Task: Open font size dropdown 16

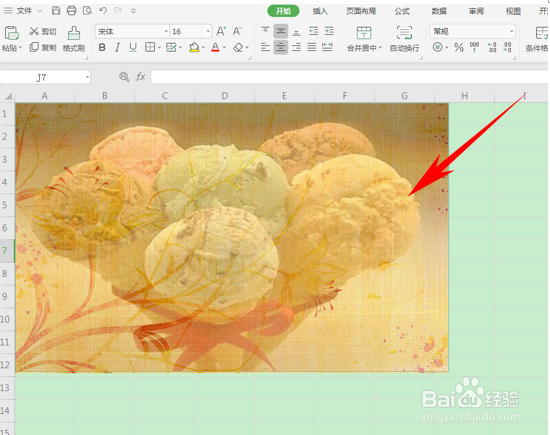Action: (208, 32)
